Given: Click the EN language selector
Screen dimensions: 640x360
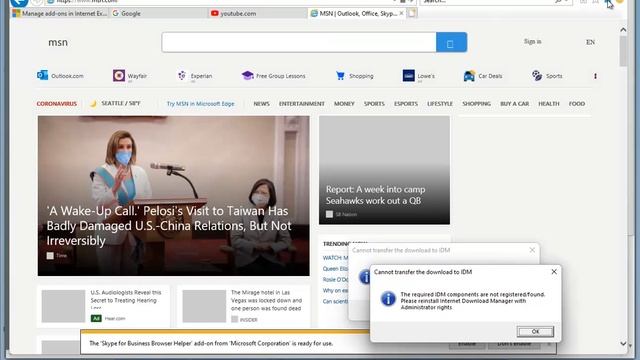Looking at the screenshot, I should (x=590, y=42).
